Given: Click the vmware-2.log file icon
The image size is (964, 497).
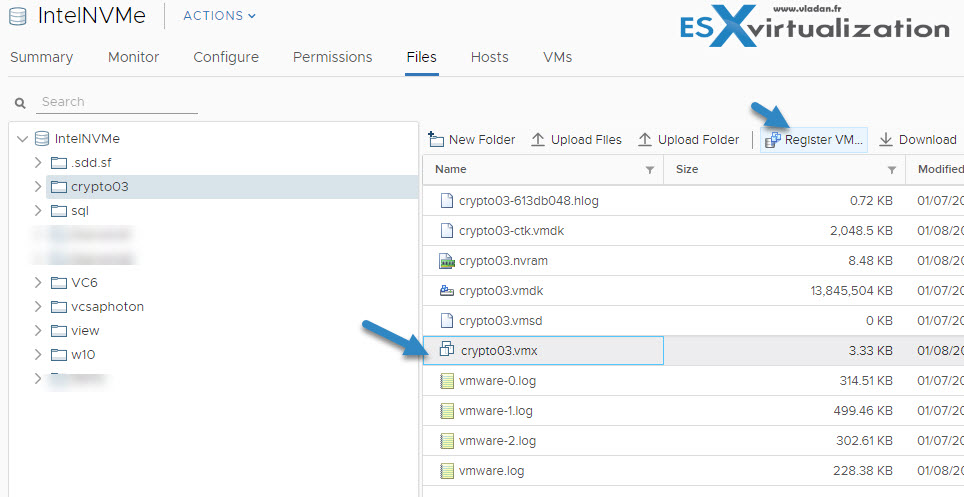Looking at the screenshot, I should [x=447, y=441].
